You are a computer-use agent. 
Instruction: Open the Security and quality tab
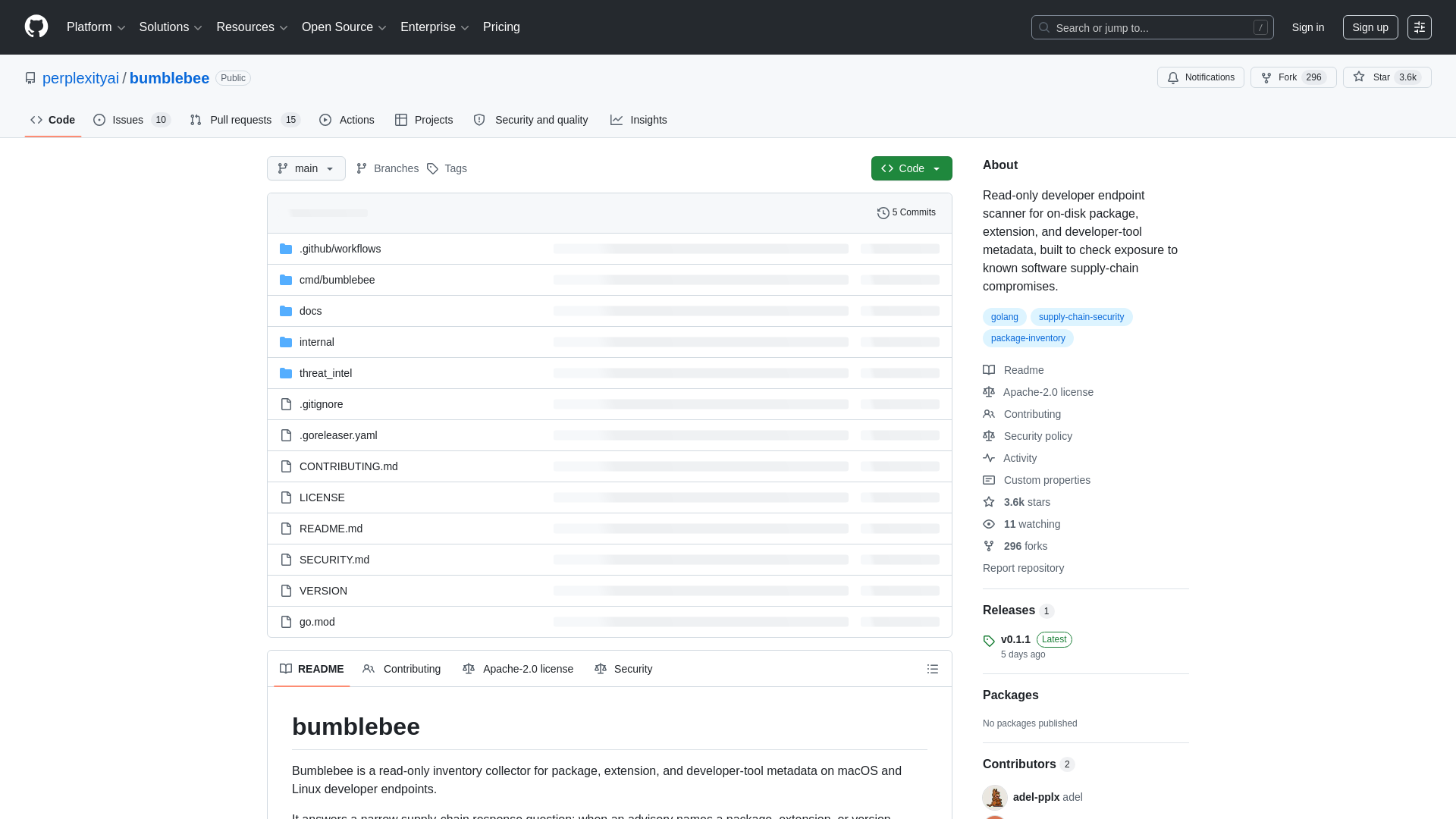[531, 120]
